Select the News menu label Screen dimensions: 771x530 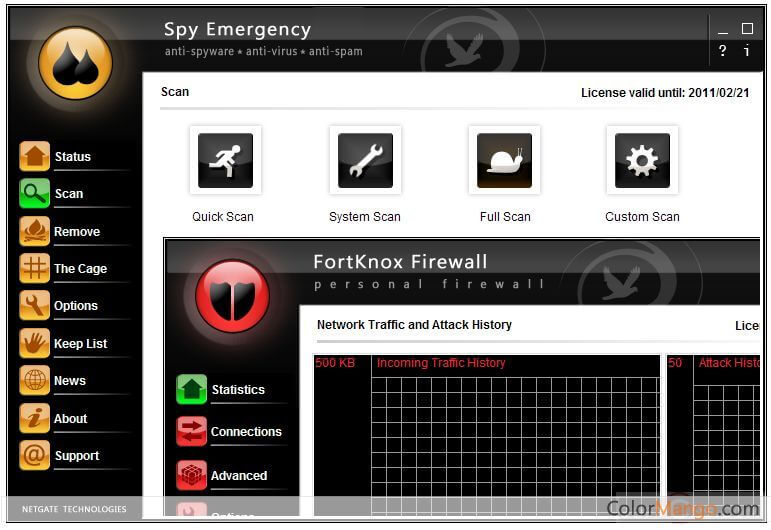(x=70, y=381)
